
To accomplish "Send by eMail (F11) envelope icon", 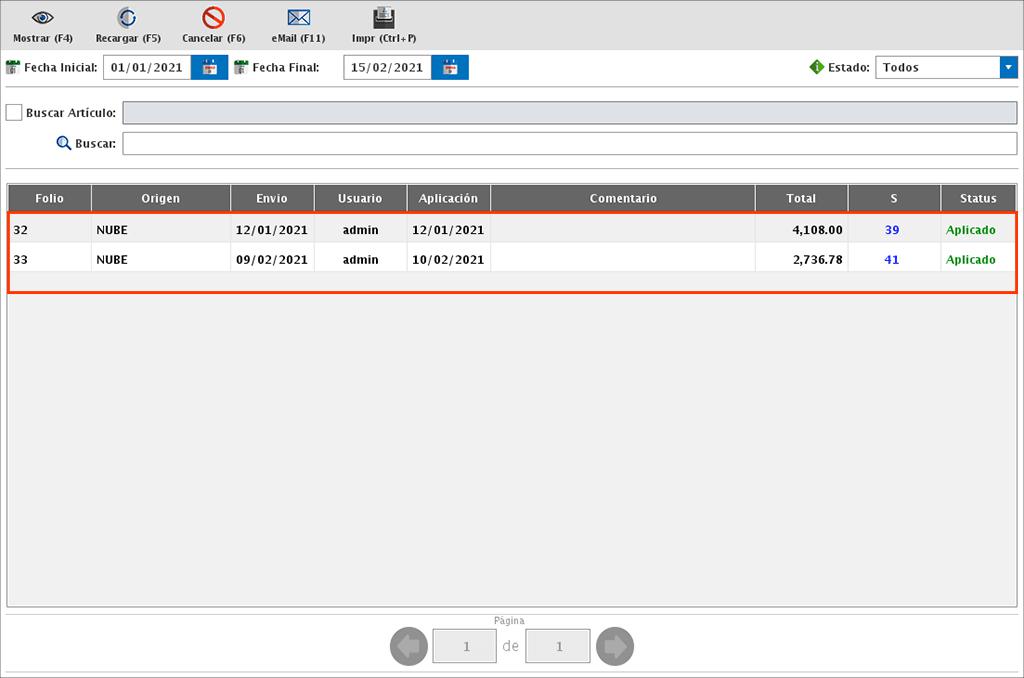I will [x=298, y=18].
